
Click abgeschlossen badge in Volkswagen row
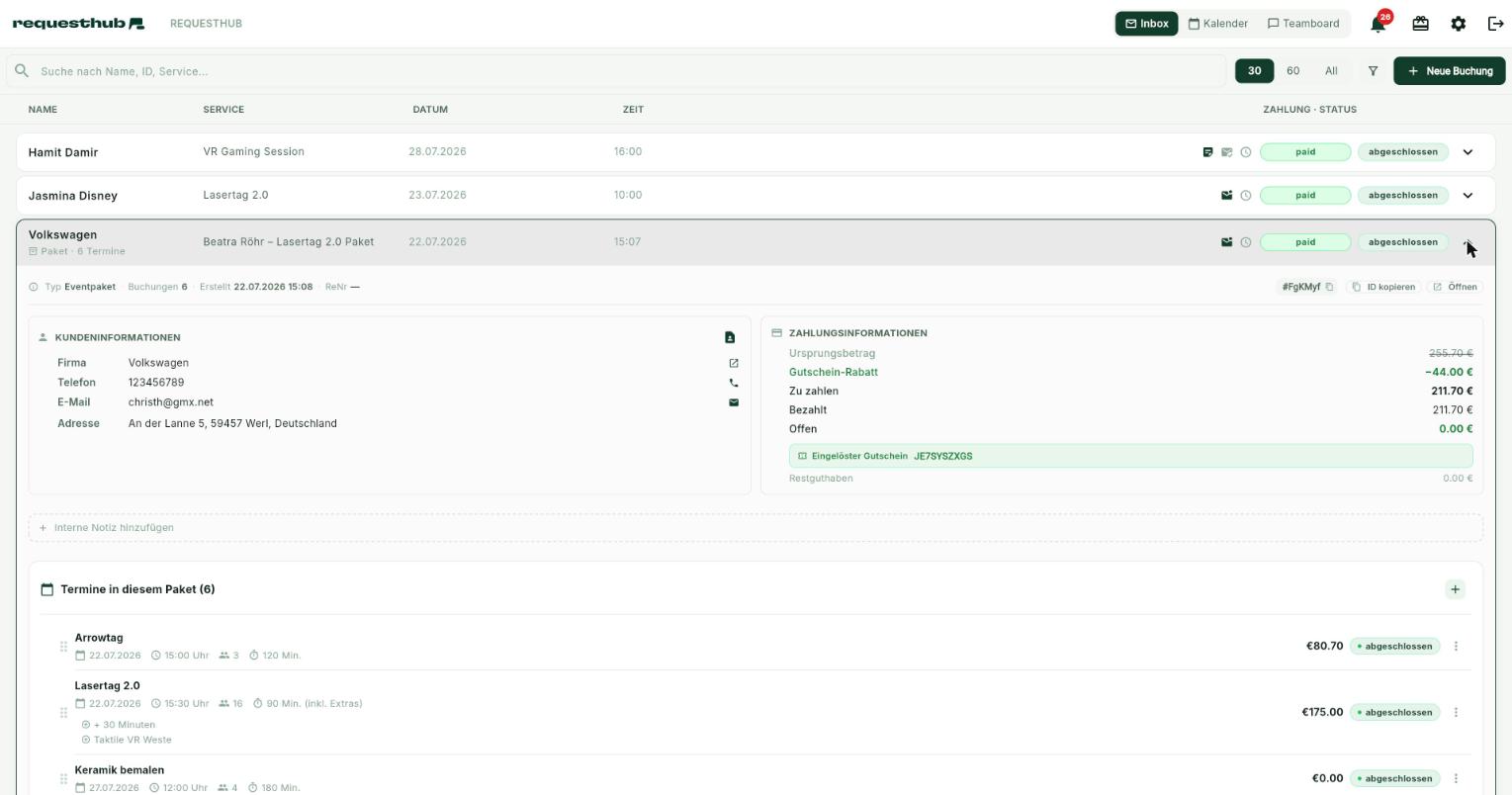pyautogui.click(x=1403, y=242)
